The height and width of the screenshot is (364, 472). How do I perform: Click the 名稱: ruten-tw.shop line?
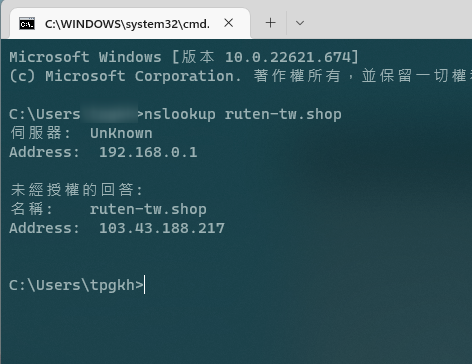tap(108, 209)
